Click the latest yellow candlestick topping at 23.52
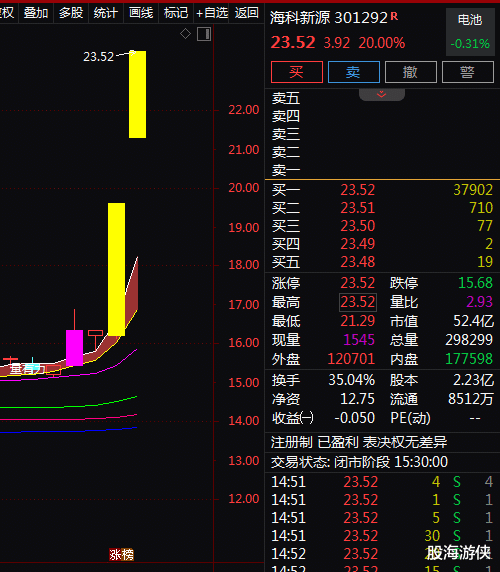500x572 pixels. point(137,94)
